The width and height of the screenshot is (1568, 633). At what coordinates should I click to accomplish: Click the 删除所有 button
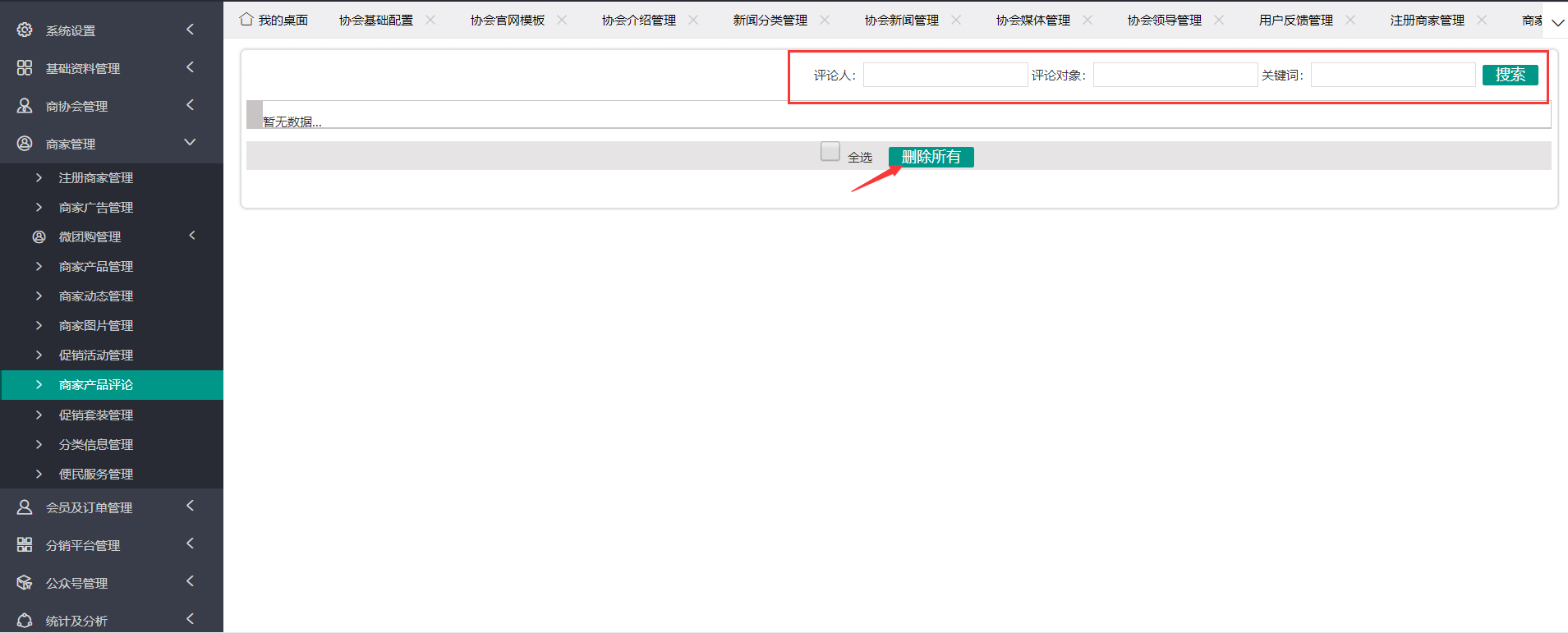click(x=931, y=157)
